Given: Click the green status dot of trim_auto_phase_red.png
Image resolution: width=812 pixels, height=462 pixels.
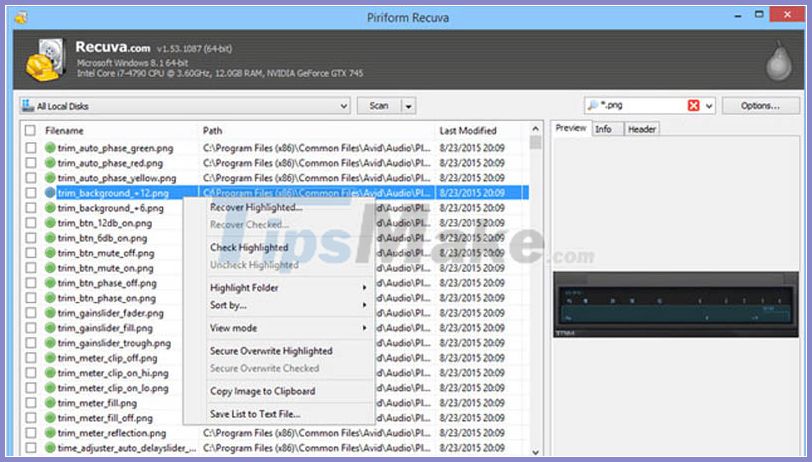Looking at the screenshot, I should click(x=50, y=163).
